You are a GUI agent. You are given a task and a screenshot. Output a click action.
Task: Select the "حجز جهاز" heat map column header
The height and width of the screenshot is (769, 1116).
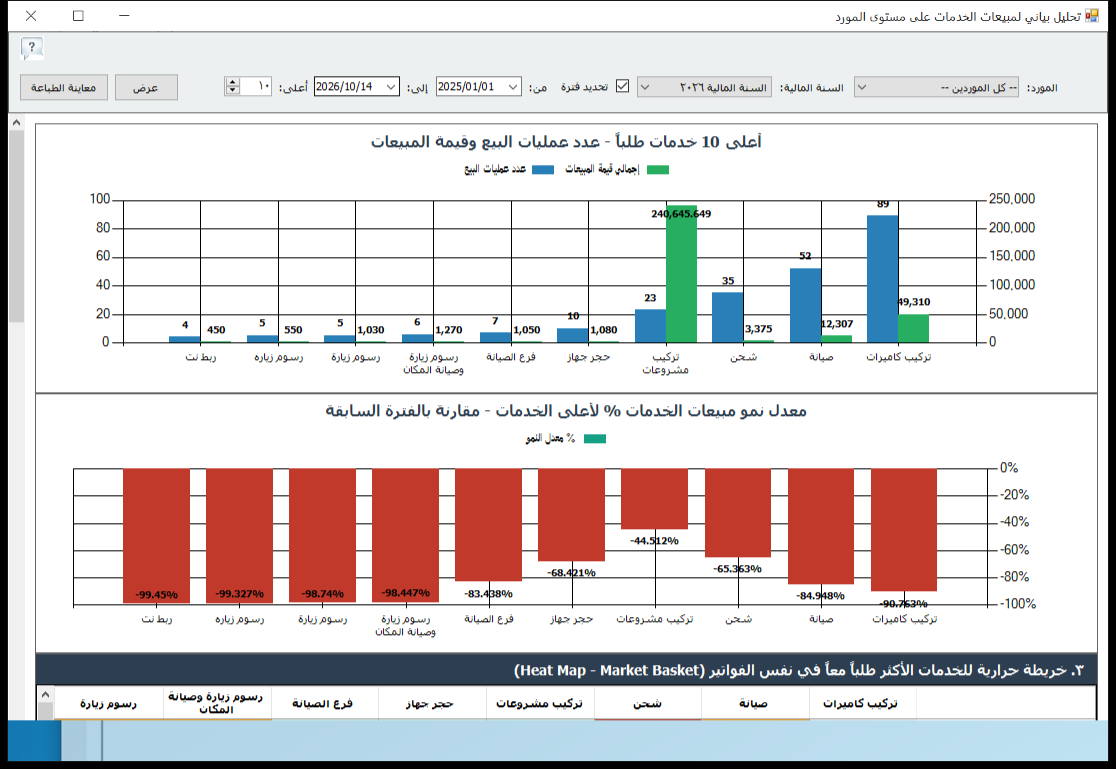click(x=430, y=703)
